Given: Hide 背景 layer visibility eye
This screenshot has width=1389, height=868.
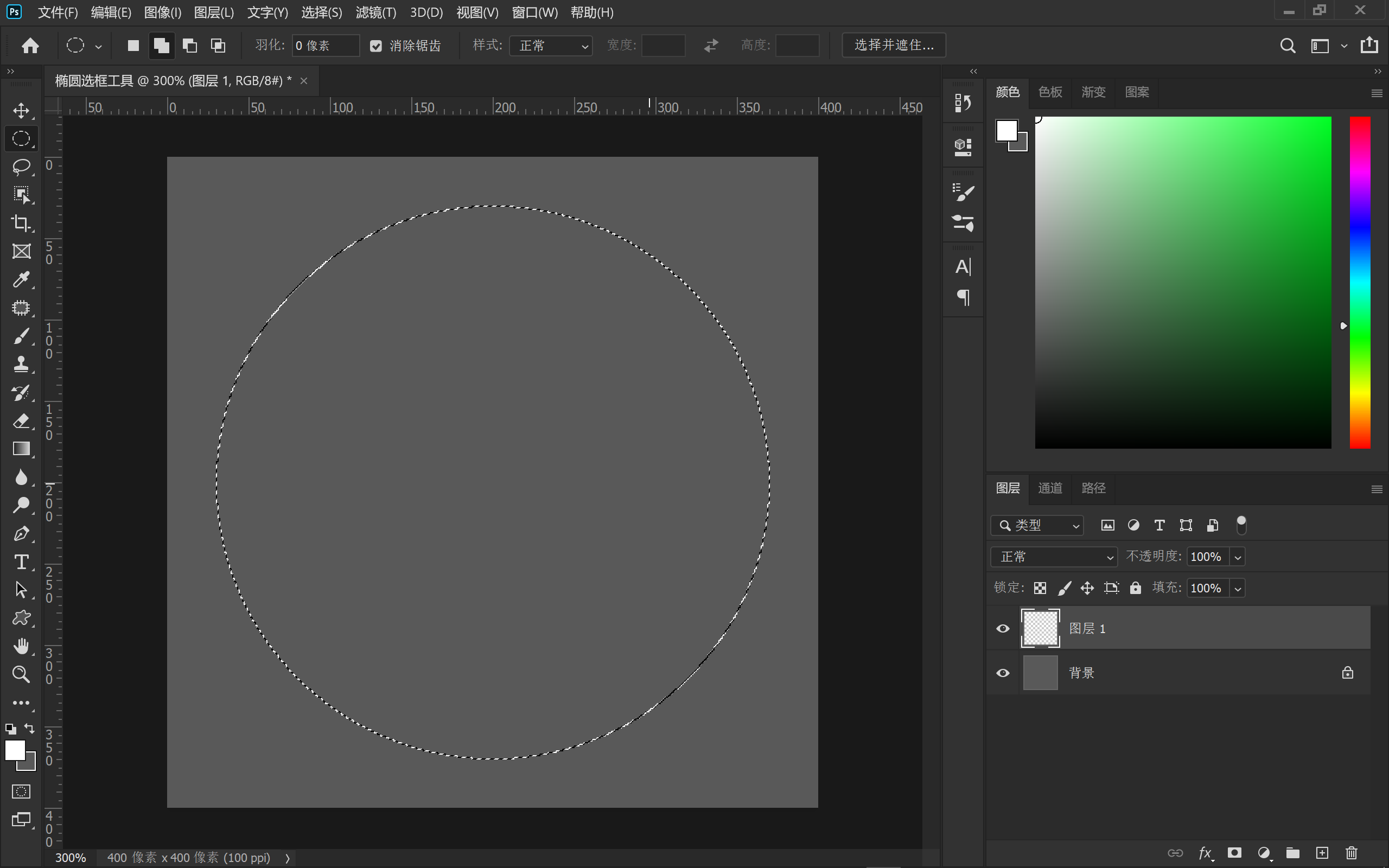Looking at the screenshot, I should click(x=1003, y=673).
